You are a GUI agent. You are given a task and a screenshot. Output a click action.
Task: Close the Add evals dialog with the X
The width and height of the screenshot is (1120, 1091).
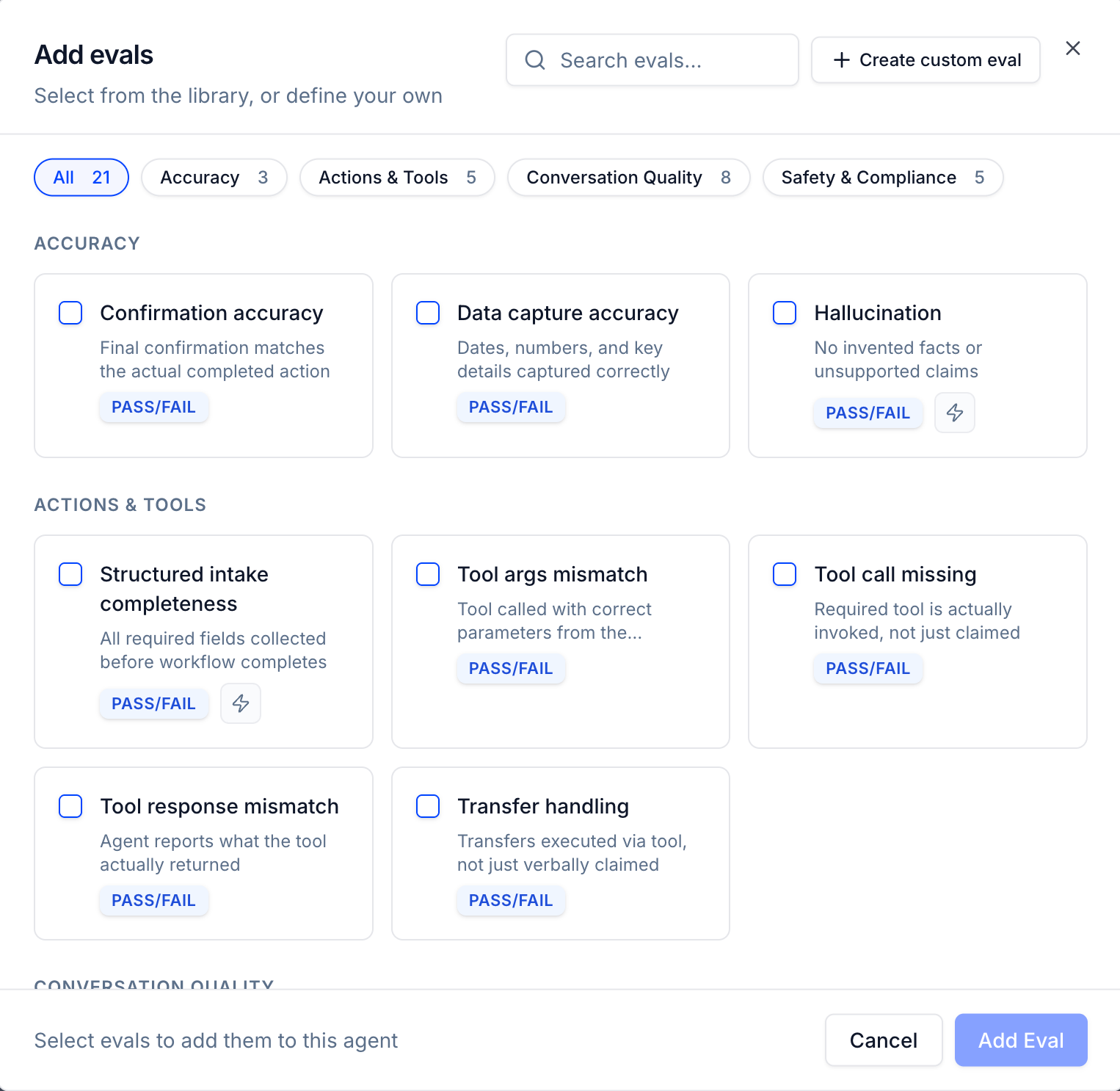1072,48
